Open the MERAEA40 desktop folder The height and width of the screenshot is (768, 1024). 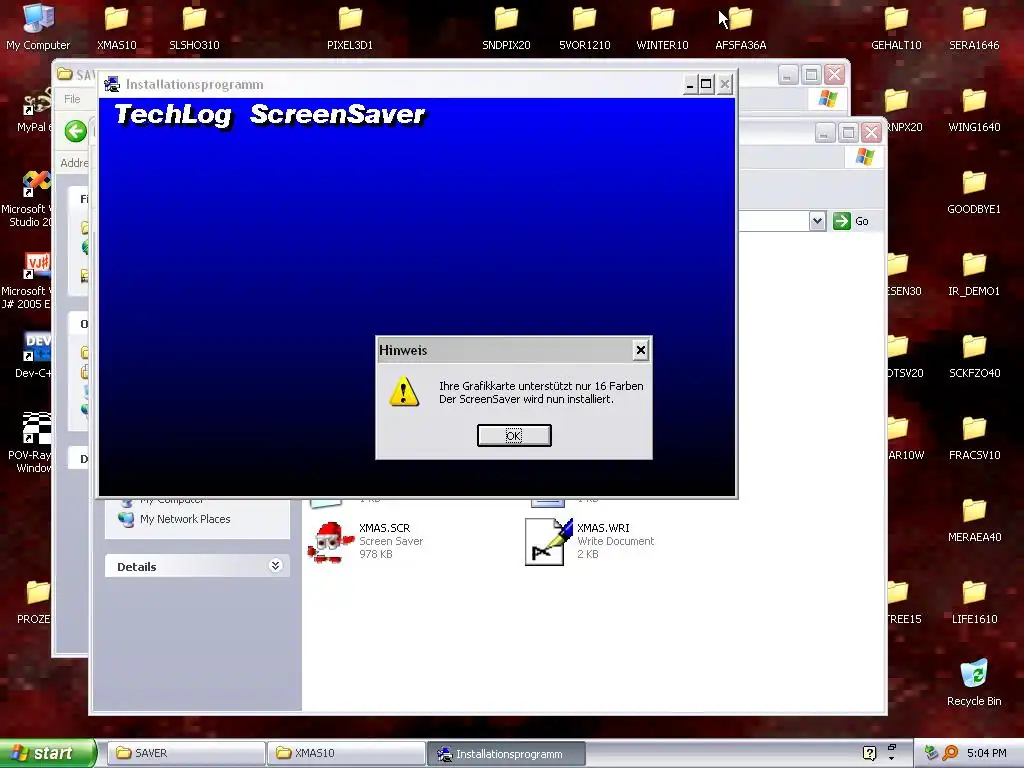pos(974,520)
